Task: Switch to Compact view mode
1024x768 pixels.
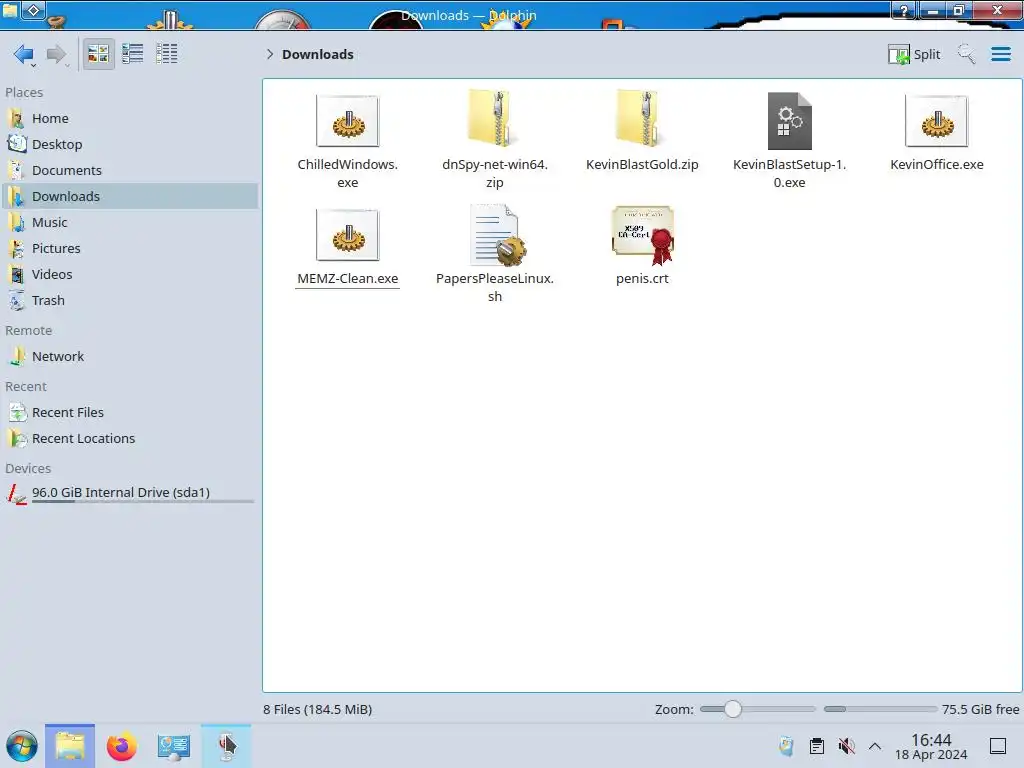Action: pos(133,54)
